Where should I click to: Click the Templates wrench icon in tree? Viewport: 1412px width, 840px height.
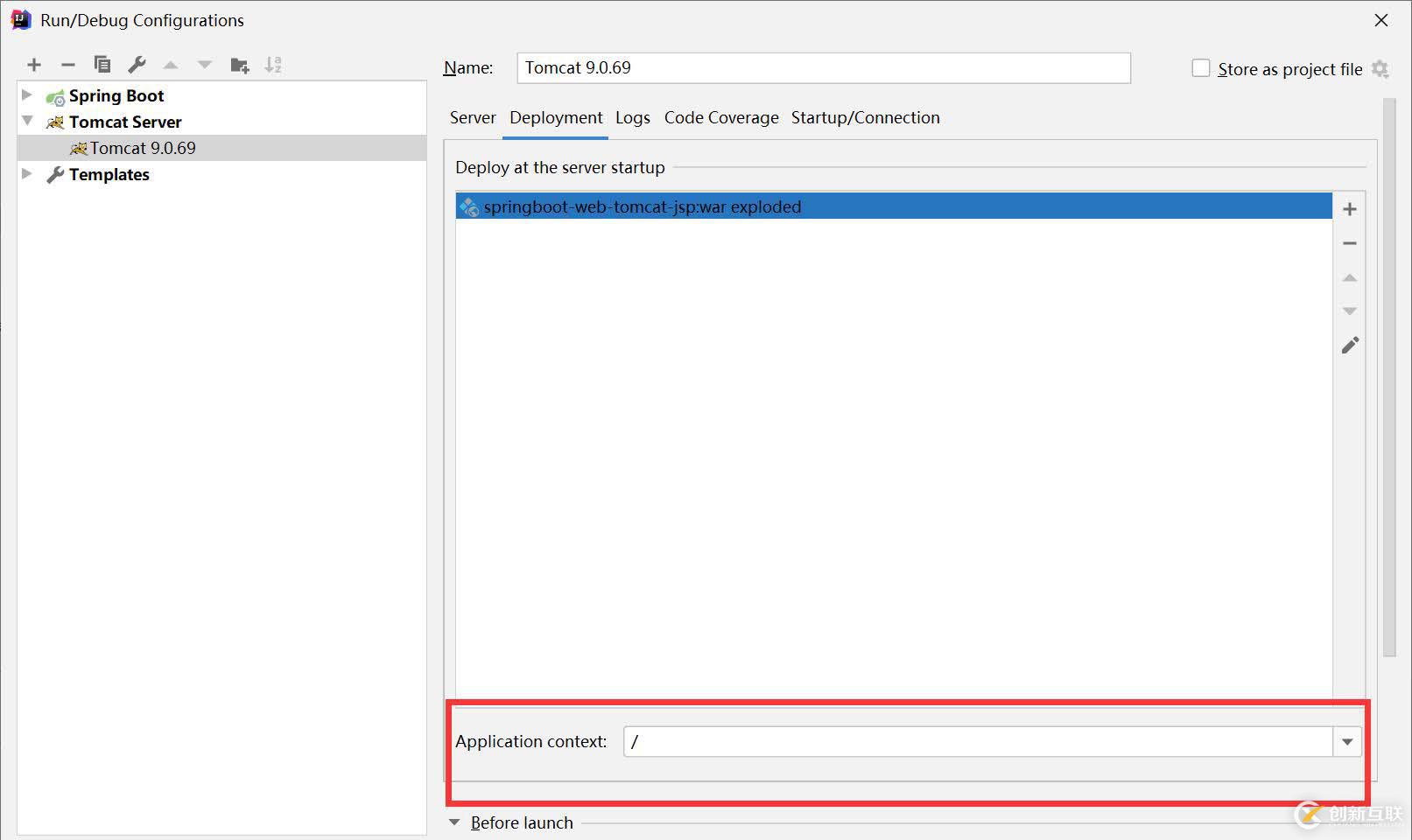pos(55,175)
